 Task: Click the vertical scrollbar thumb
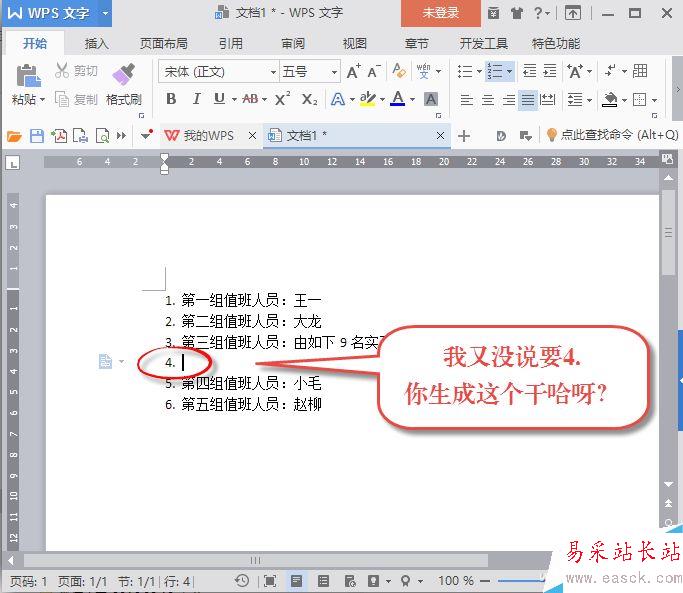[668, 232]
